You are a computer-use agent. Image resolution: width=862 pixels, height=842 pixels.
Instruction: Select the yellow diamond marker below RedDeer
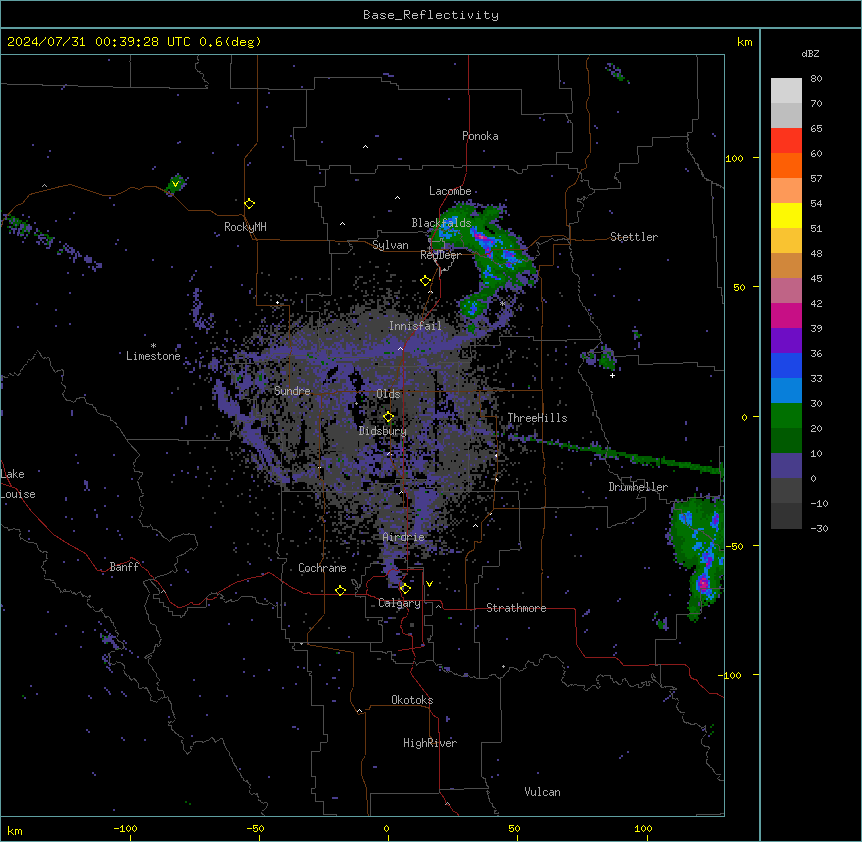pos(425,281)
